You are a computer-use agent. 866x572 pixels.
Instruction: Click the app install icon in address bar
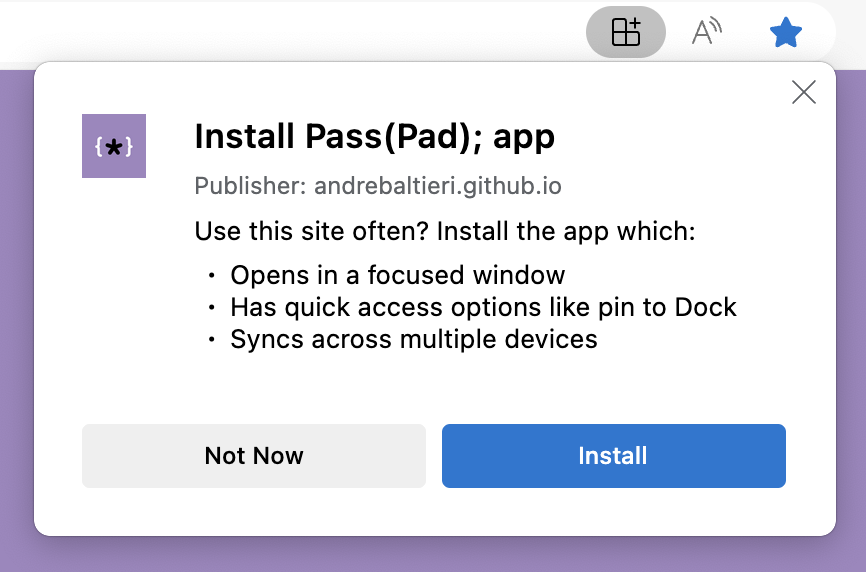626,32
